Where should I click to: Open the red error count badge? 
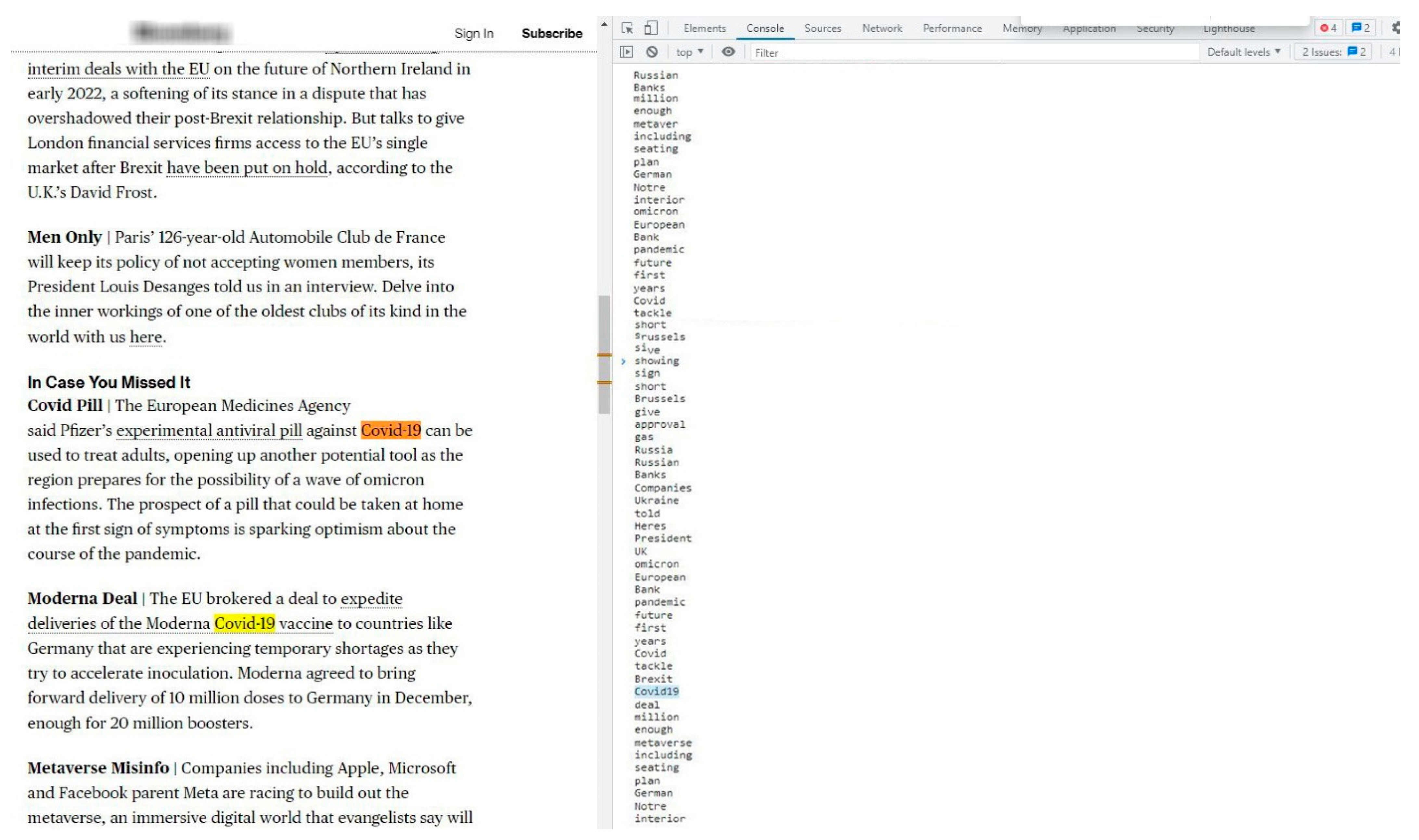coord(1328,28)
